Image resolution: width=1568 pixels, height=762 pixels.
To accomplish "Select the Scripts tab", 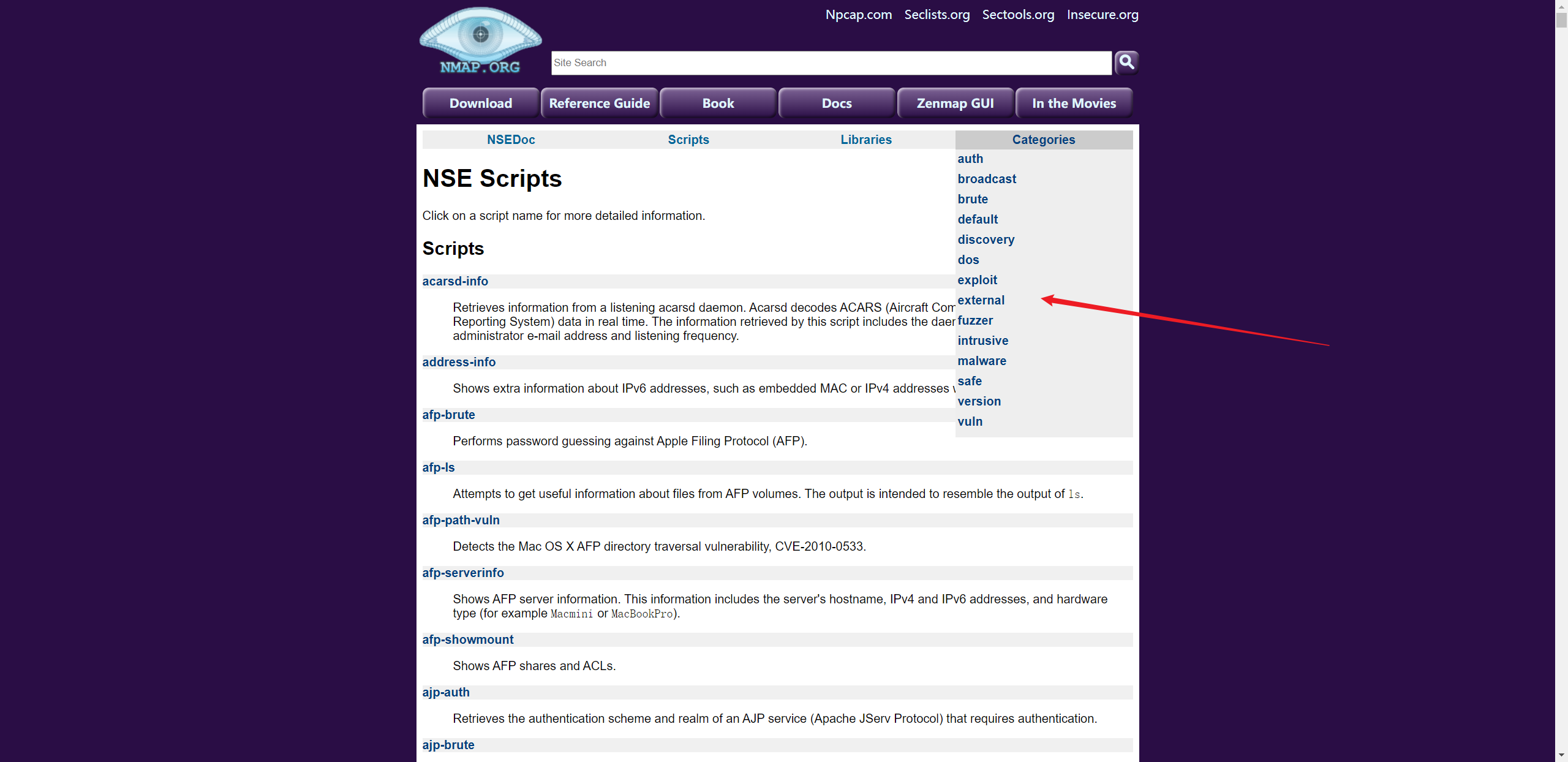I will (x=688, y=140).
